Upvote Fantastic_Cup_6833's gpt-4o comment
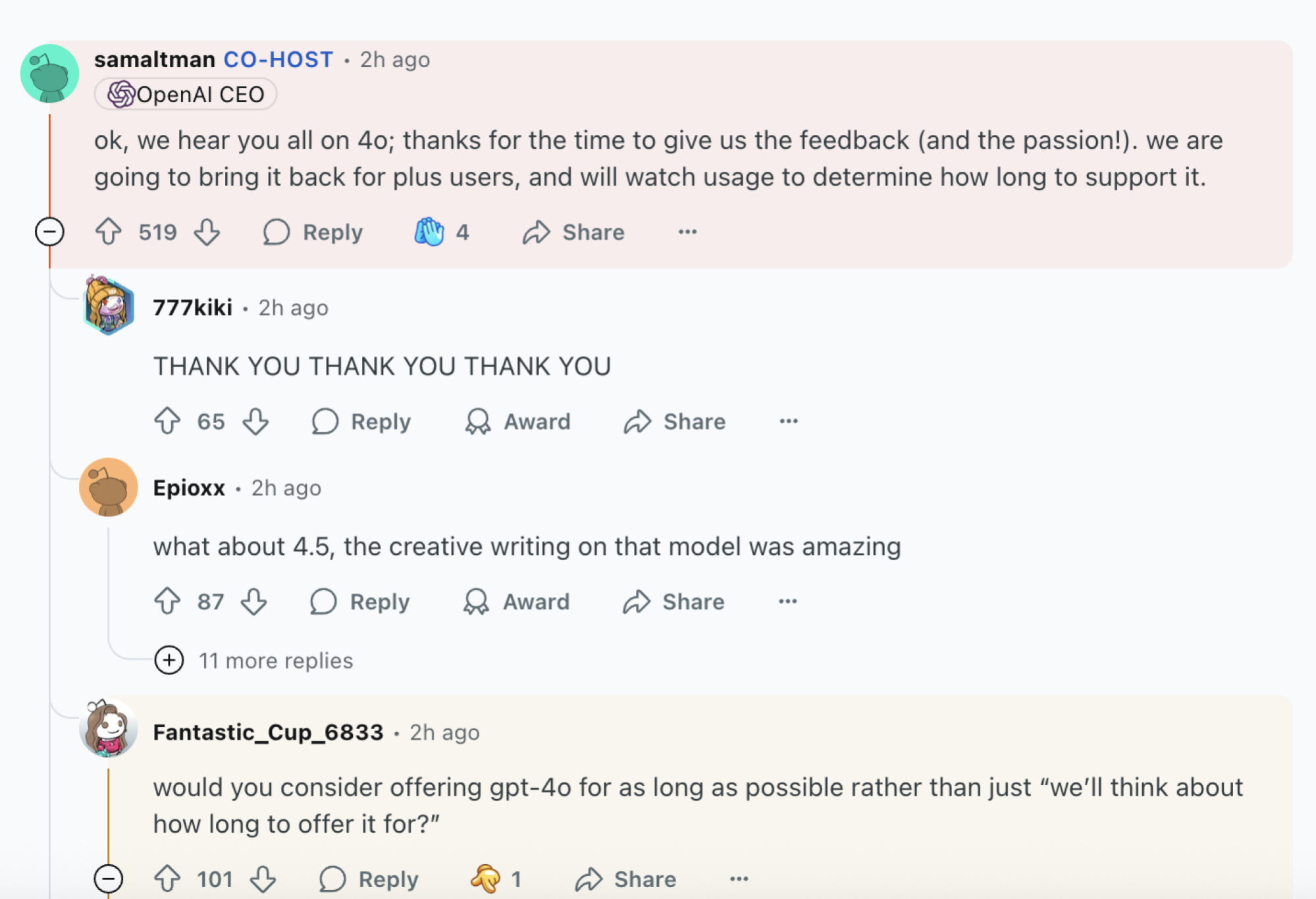Image resolution: width=1316 pixels, height=899 pixels. [167, 879]
